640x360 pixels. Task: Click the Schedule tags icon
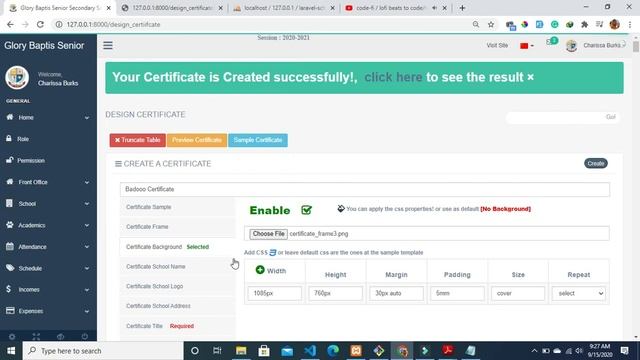[x=10, y=268]
